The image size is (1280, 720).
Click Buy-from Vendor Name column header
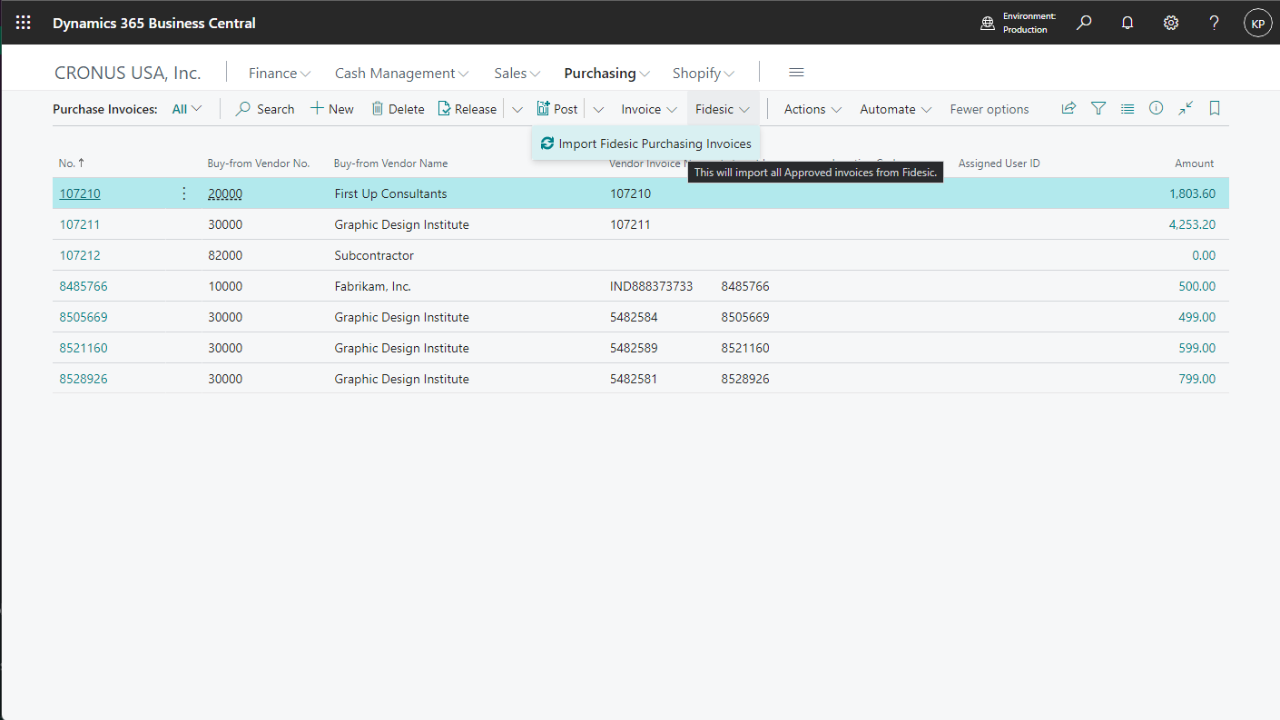[391, 163]
